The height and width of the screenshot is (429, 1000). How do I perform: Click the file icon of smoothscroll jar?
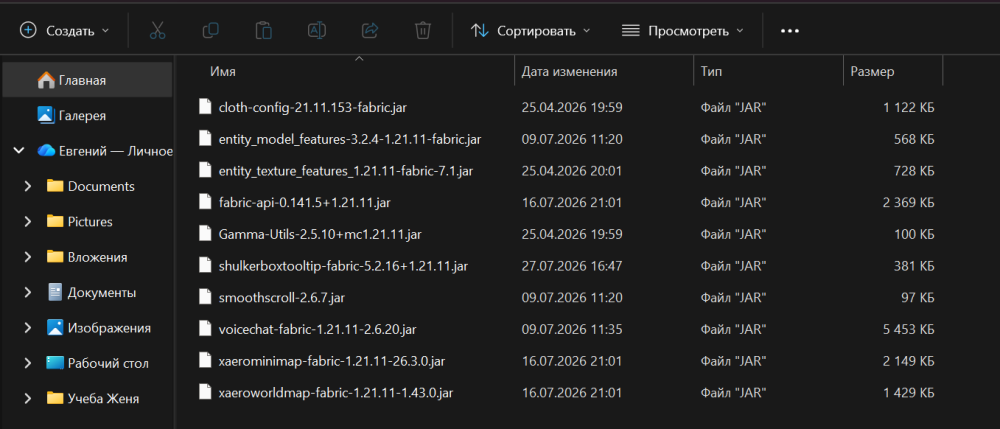coord(205,297)
